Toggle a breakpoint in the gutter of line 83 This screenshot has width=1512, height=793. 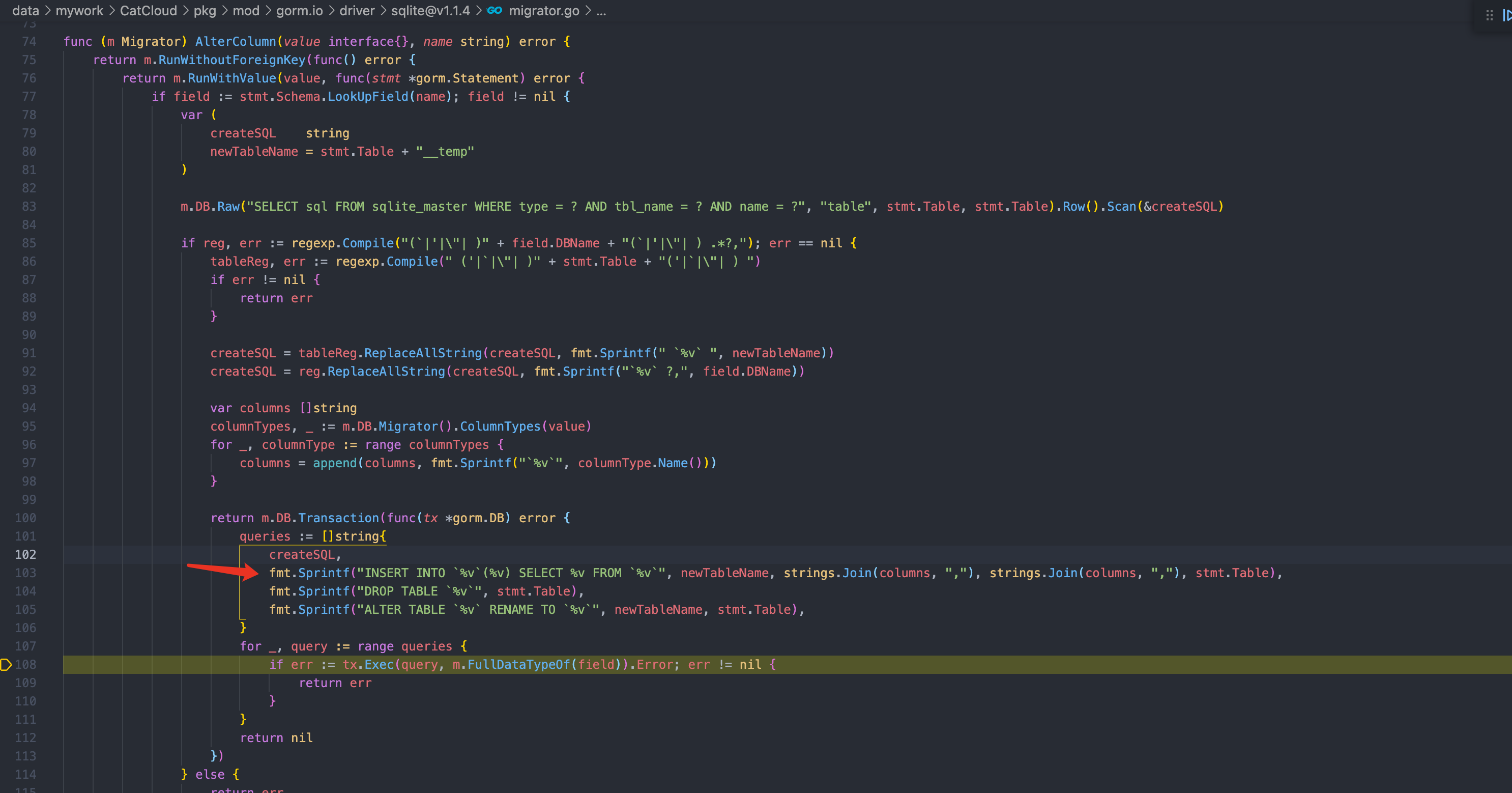tap(7, 207)
